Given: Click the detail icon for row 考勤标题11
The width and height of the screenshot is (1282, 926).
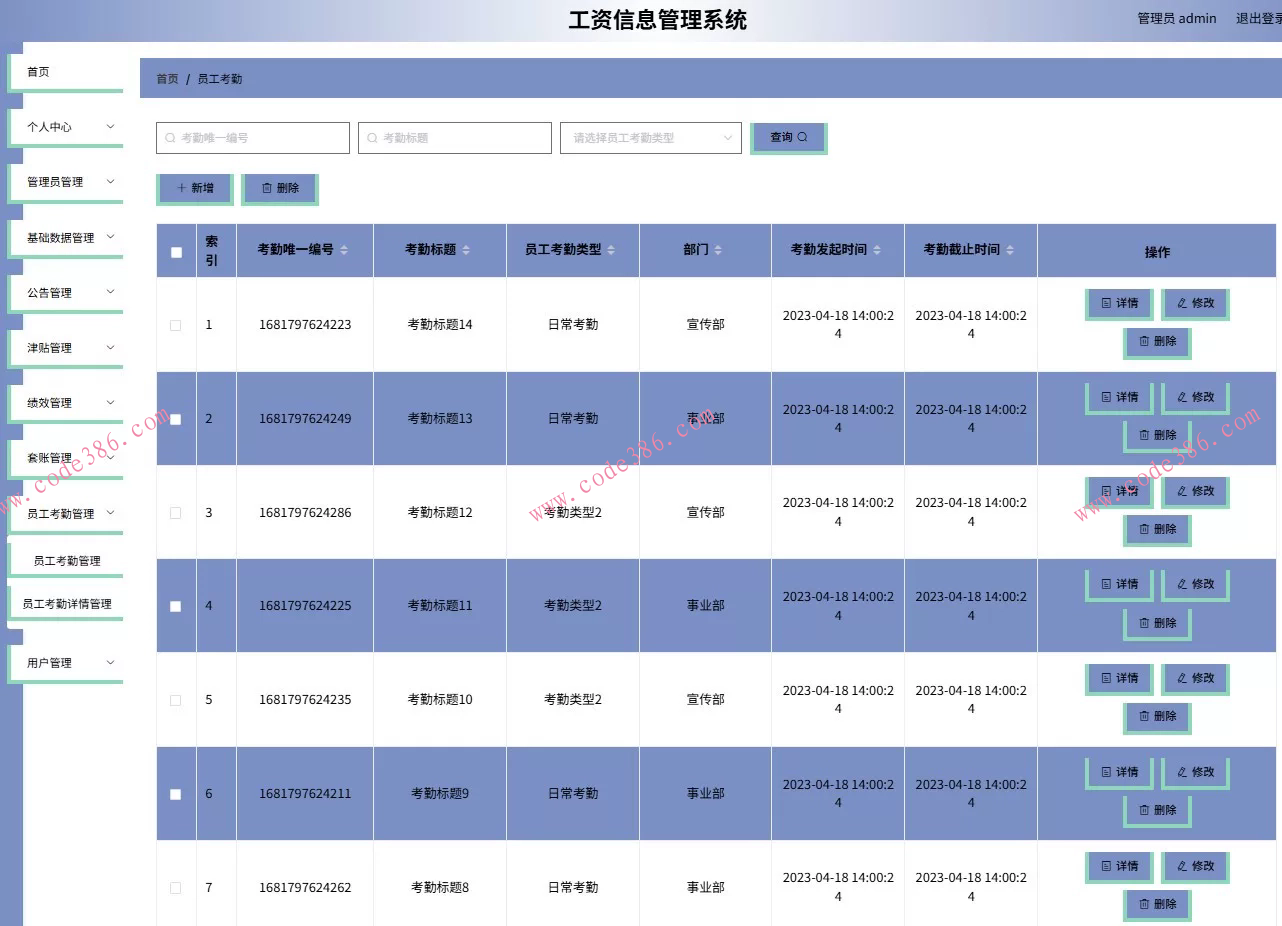Looking at the screenshot, I should pyautogui.click(x=1106, y=584).
